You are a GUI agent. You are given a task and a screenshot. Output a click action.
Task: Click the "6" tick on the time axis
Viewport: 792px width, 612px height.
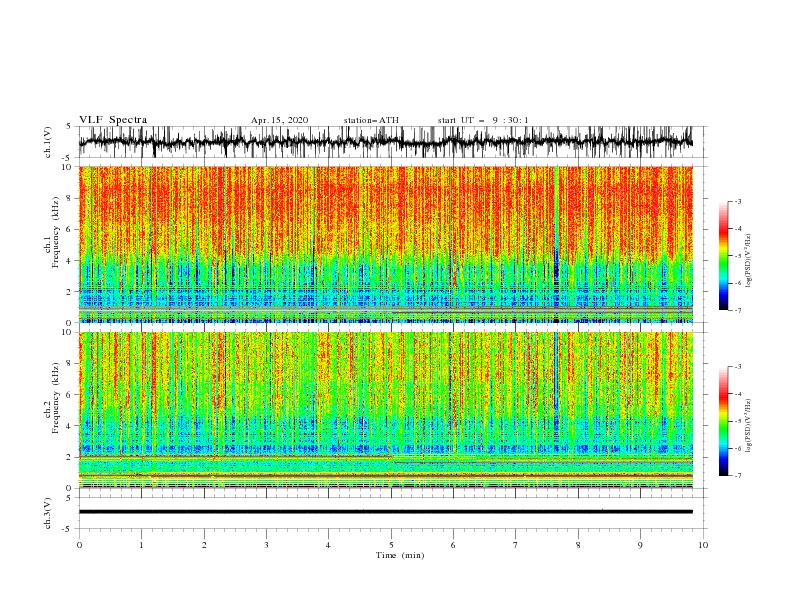(453, 545)
